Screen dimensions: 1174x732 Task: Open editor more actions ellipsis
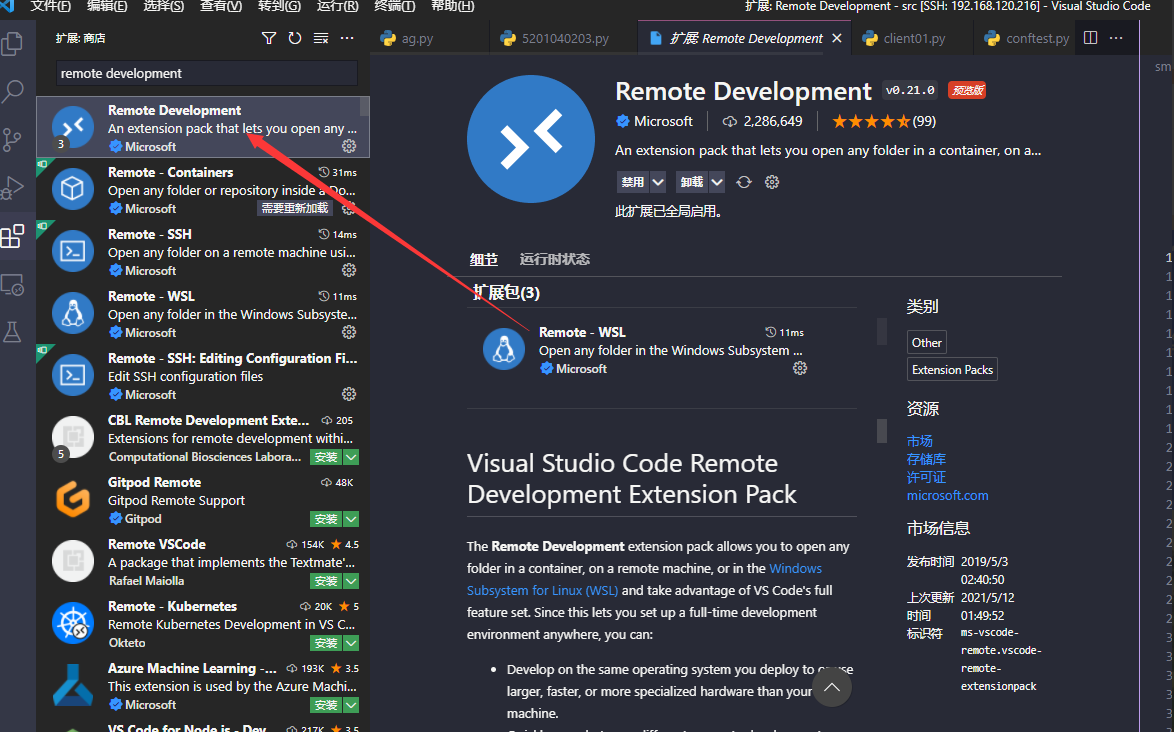(1116, 38)
